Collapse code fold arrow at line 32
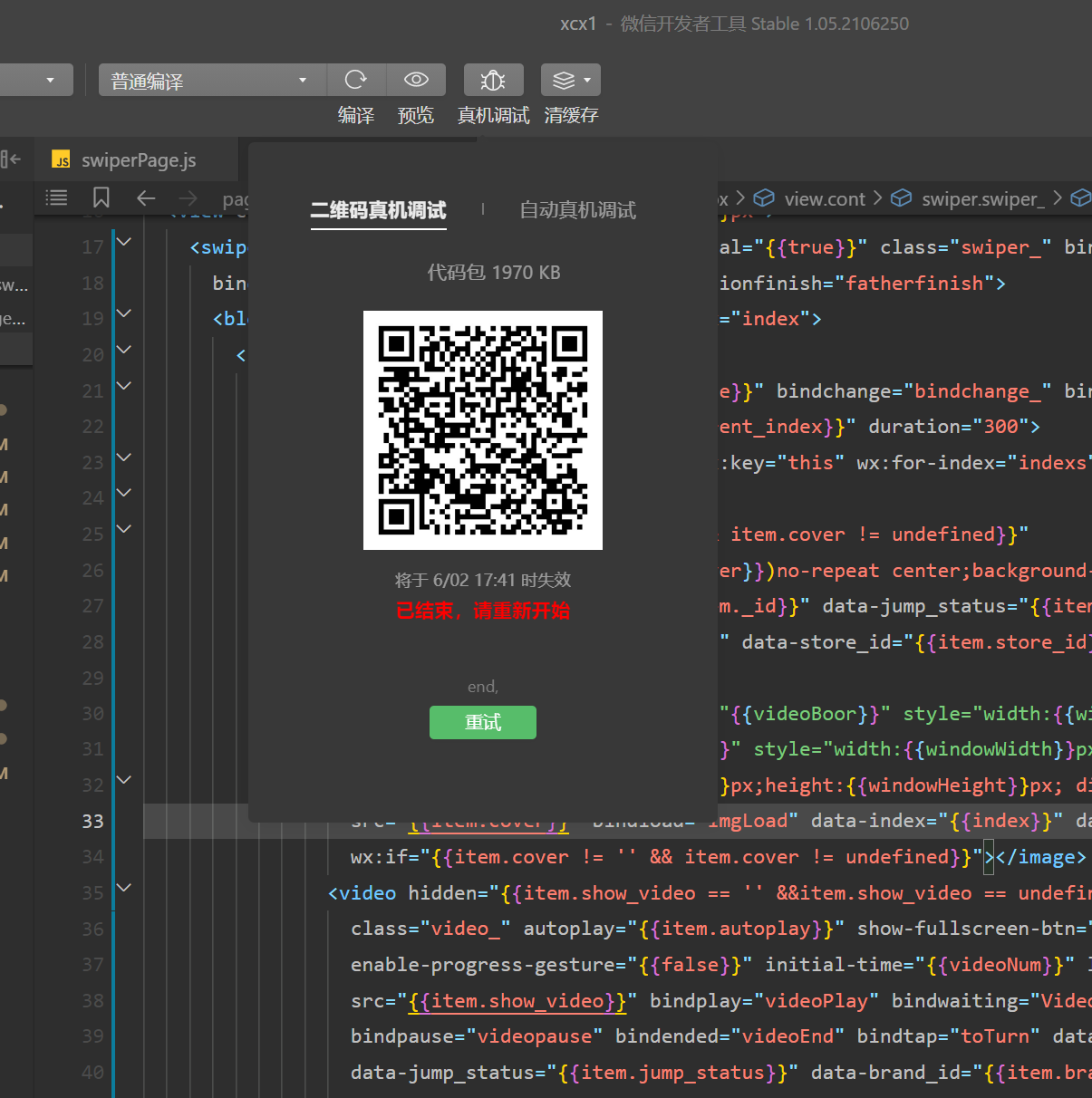This screenshot has height=1098, width=1092. [x=125, y=780]
